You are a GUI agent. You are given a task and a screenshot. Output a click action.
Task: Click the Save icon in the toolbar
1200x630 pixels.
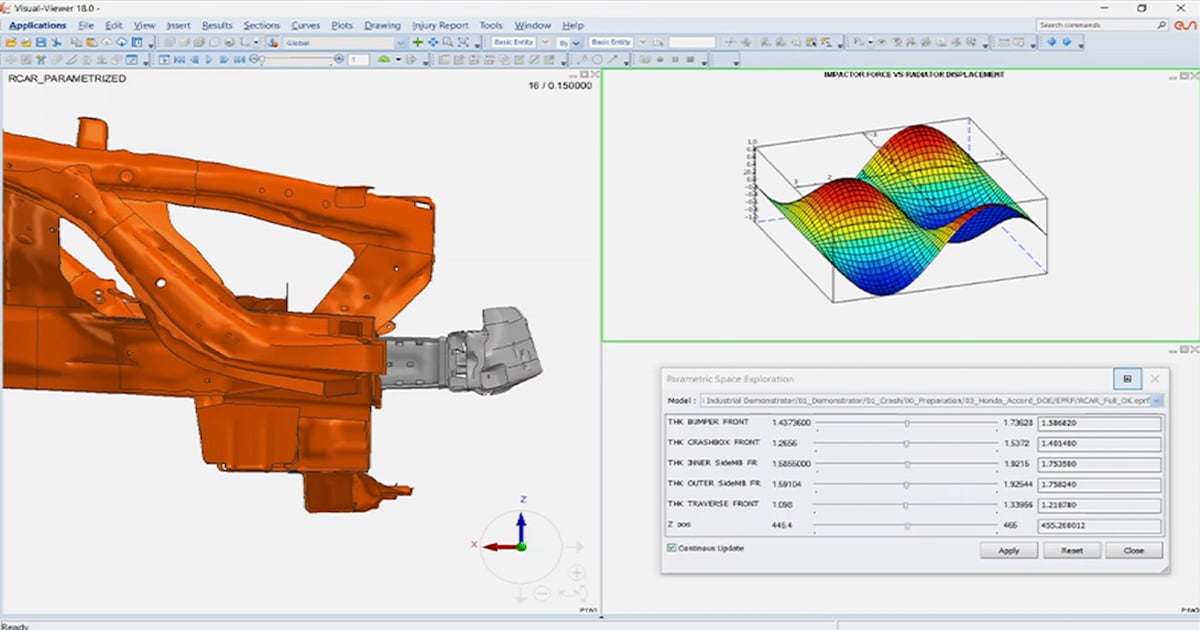tap(41, 43)
